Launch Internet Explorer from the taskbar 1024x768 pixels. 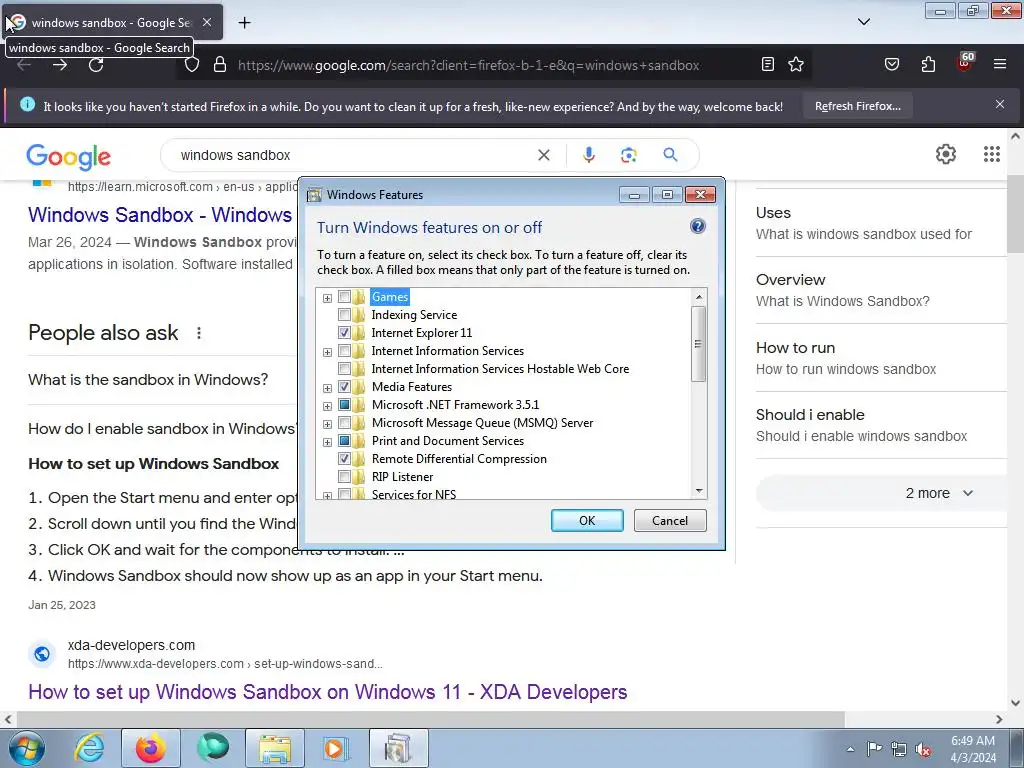[89, 748]
